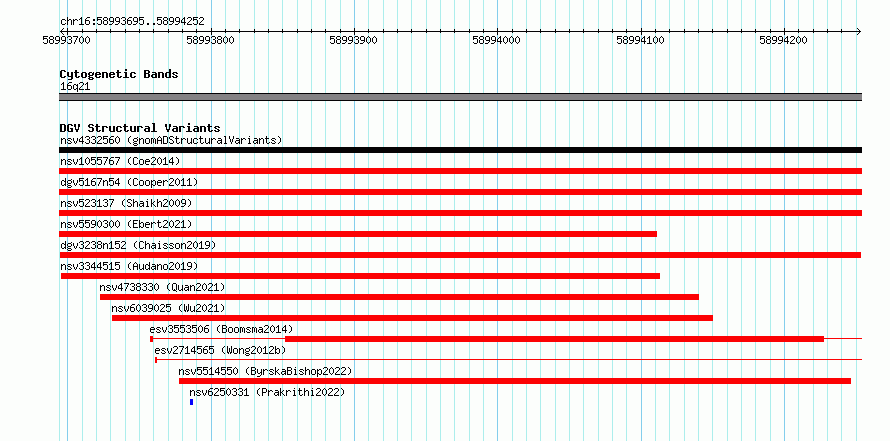Click ruler position 58993700

coord(66,40)
